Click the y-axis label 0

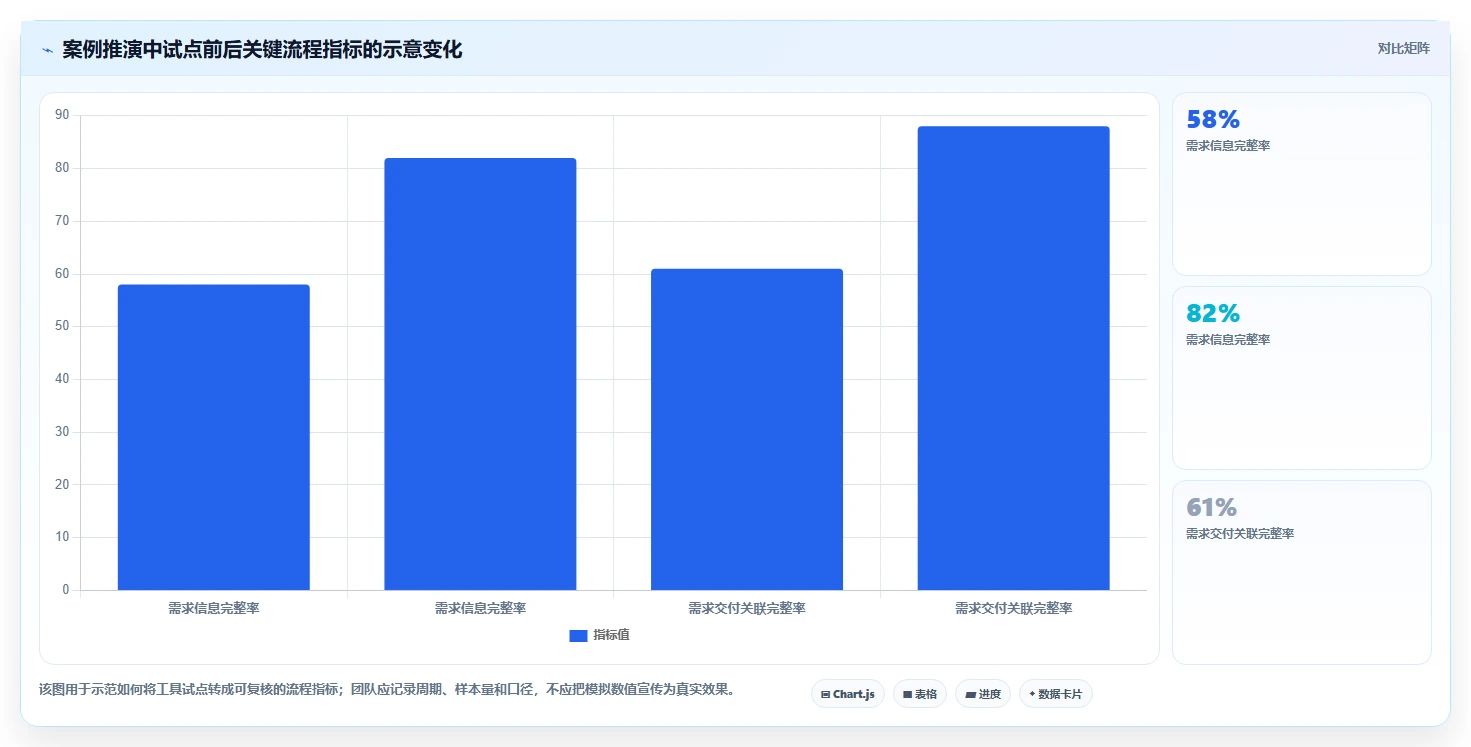[66, 590]
